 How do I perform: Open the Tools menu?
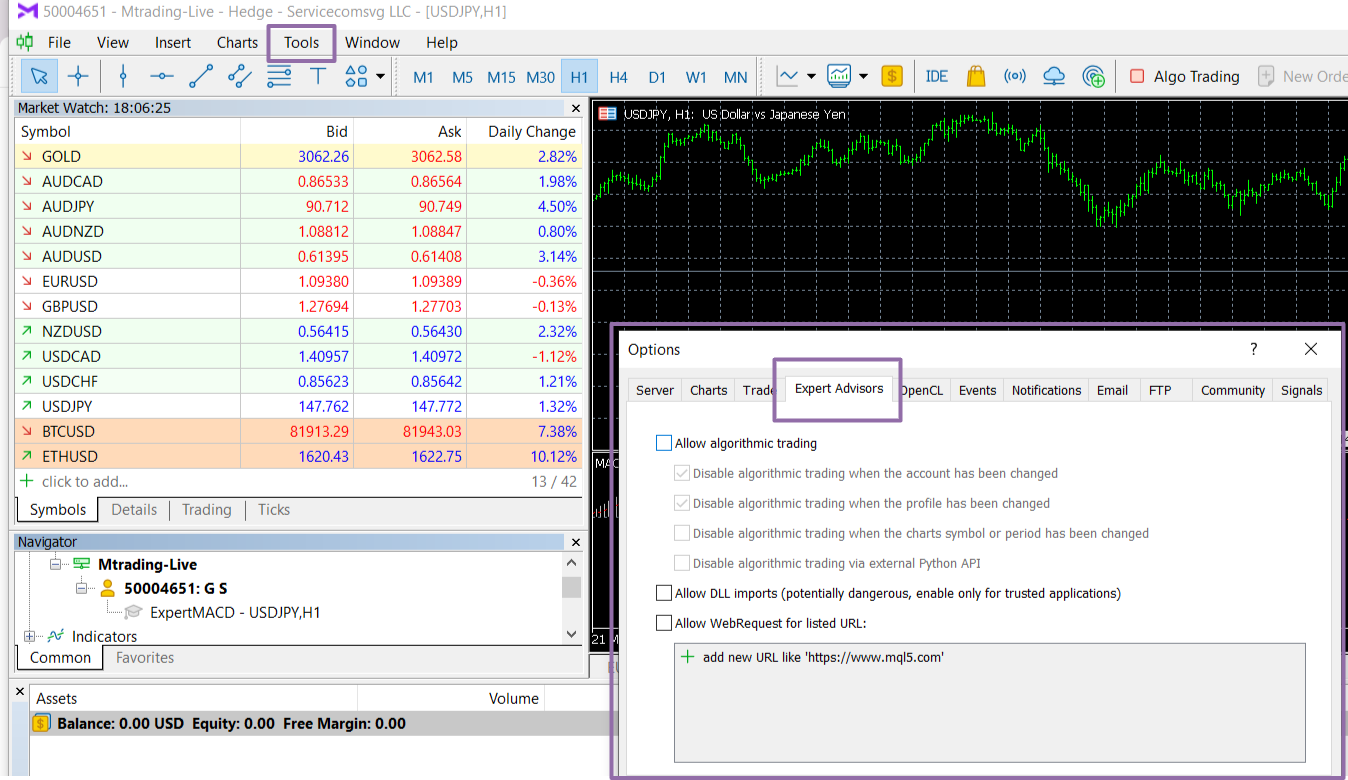click(x=301, y=42)
